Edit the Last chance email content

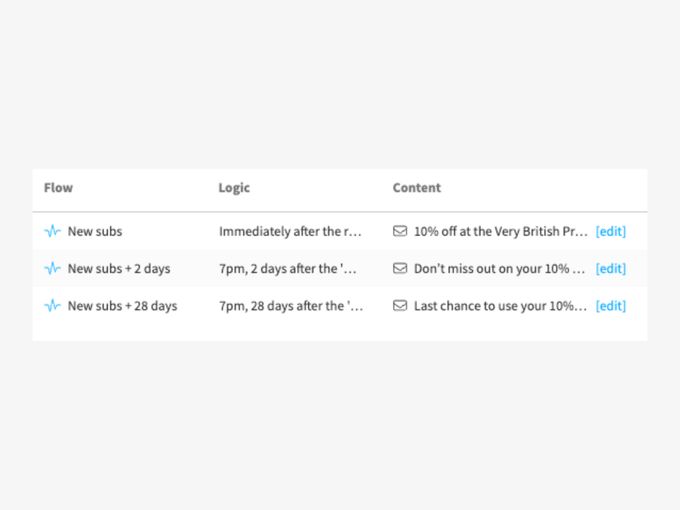point(610,305)
